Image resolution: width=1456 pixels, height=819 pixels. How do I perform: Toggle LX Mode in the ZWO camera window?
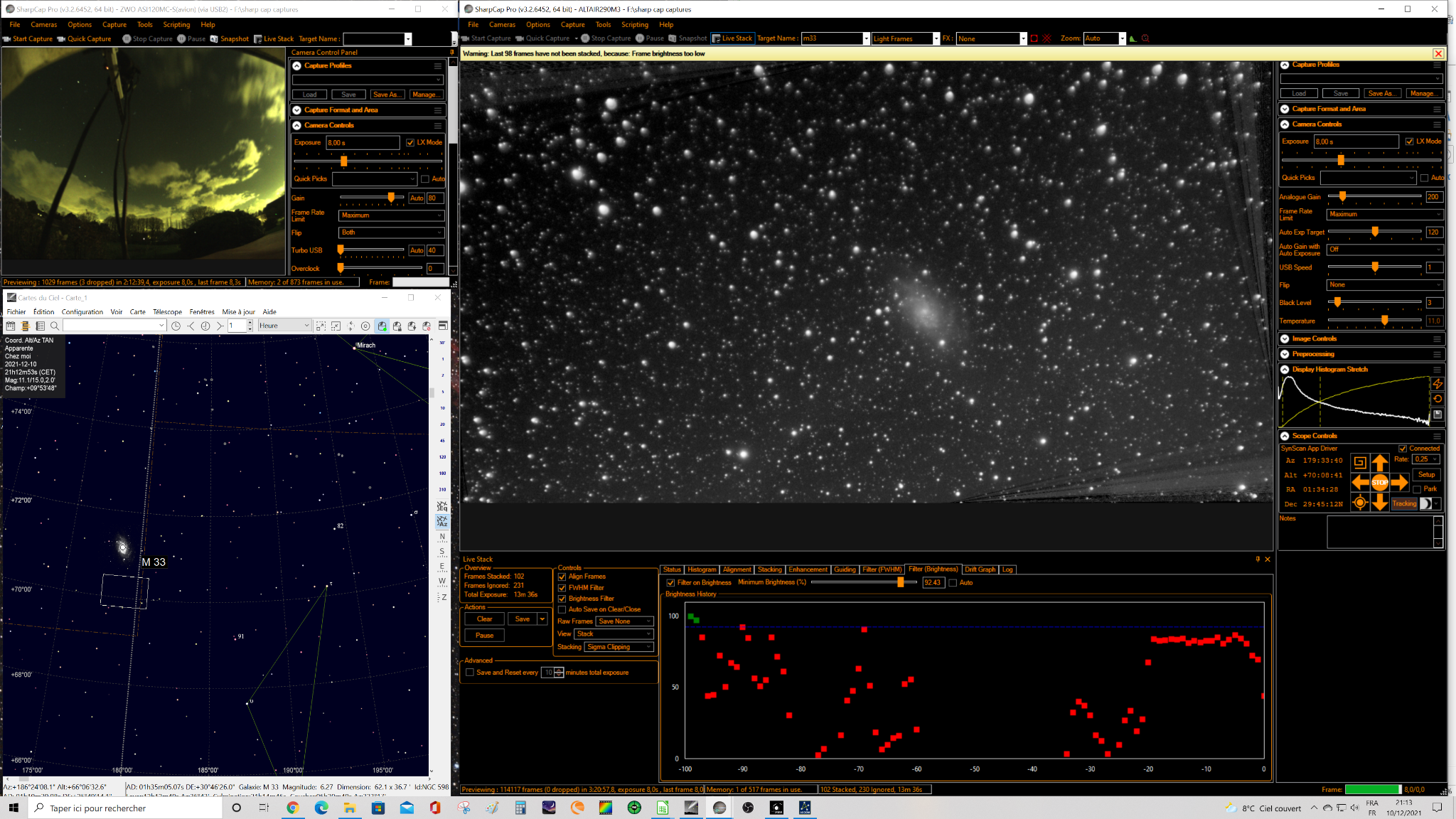click(410, 142)
